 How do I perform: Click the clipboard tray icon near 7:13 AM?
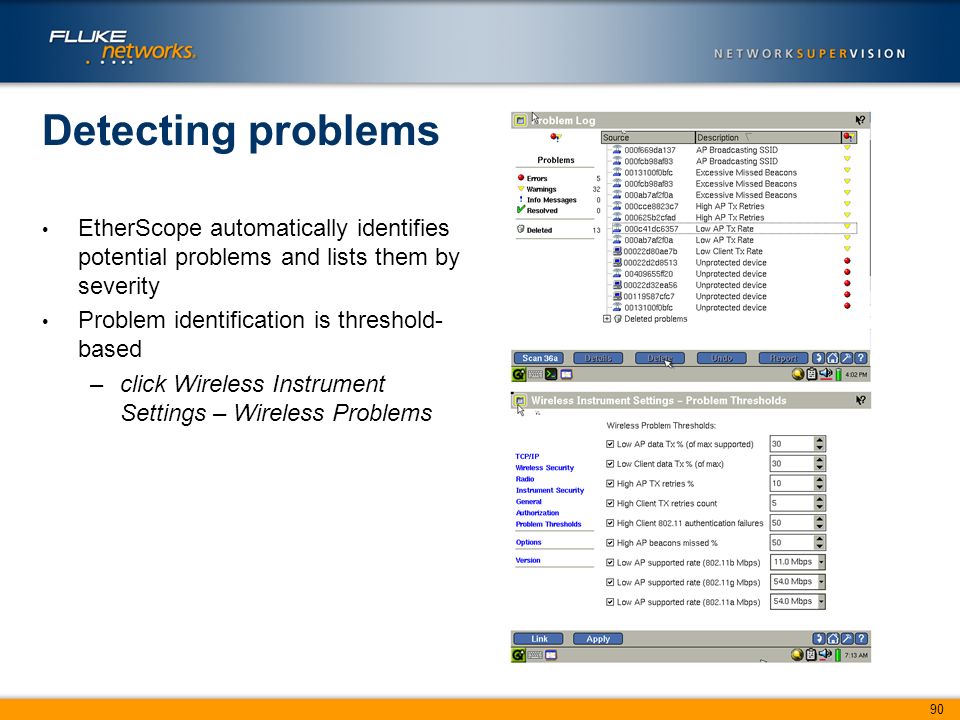[811, 655]
